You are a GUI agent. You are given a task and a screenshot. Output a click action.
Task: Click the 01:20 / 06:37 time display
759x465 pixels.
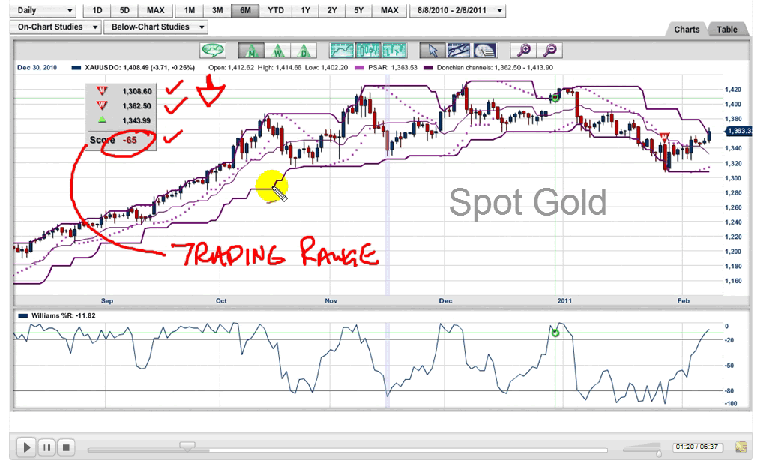click(x=697, y=447)
